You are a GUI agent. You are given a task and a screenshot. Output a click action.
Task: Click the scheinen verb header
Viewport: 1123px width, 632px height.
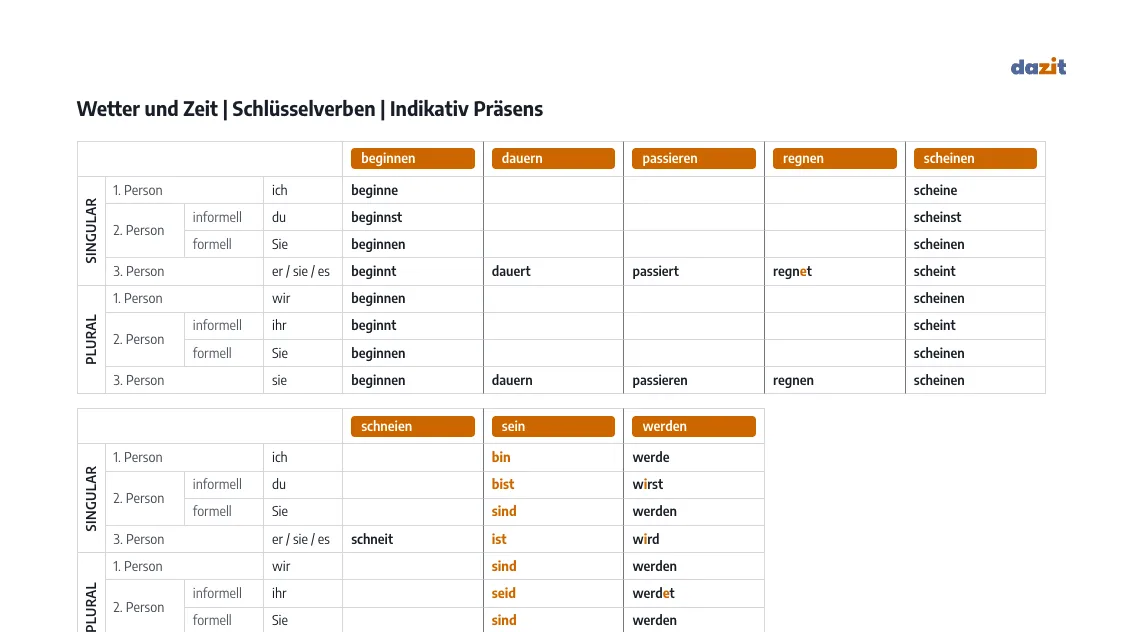975,158
